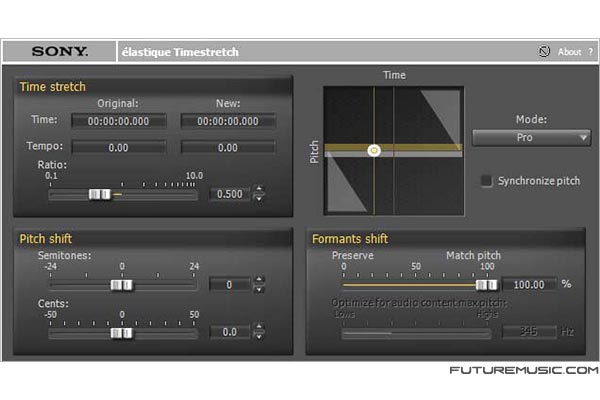Increase Cents with the up stepper arrow
Image resolution: width=600 pixels, height=400 pixels.
point(259,327)
